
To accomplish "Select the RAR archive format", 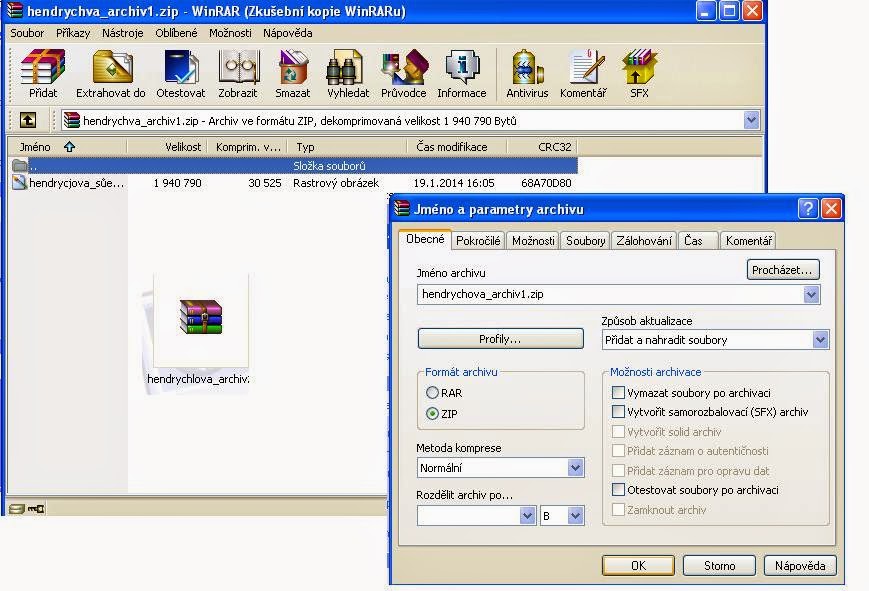I will (432, 393).
